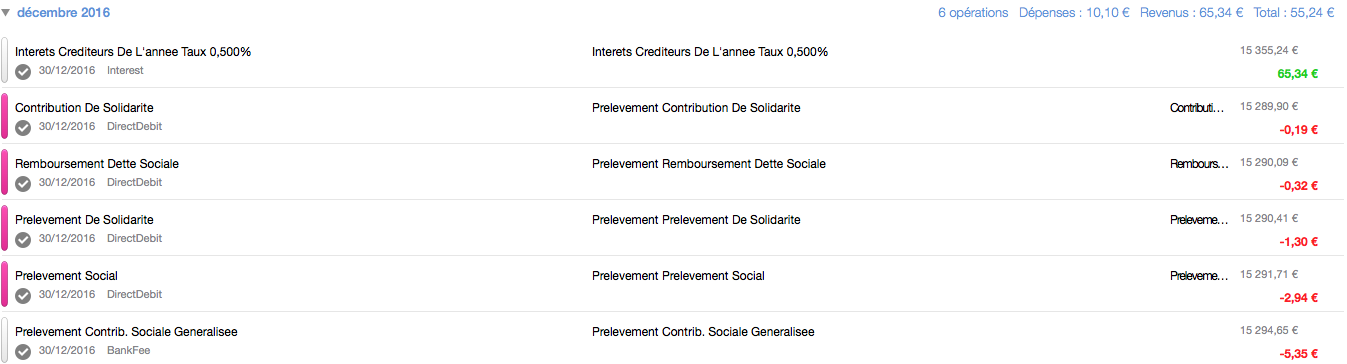
Task: Open the 6 opérations summary link
Action: click(973, 13)
